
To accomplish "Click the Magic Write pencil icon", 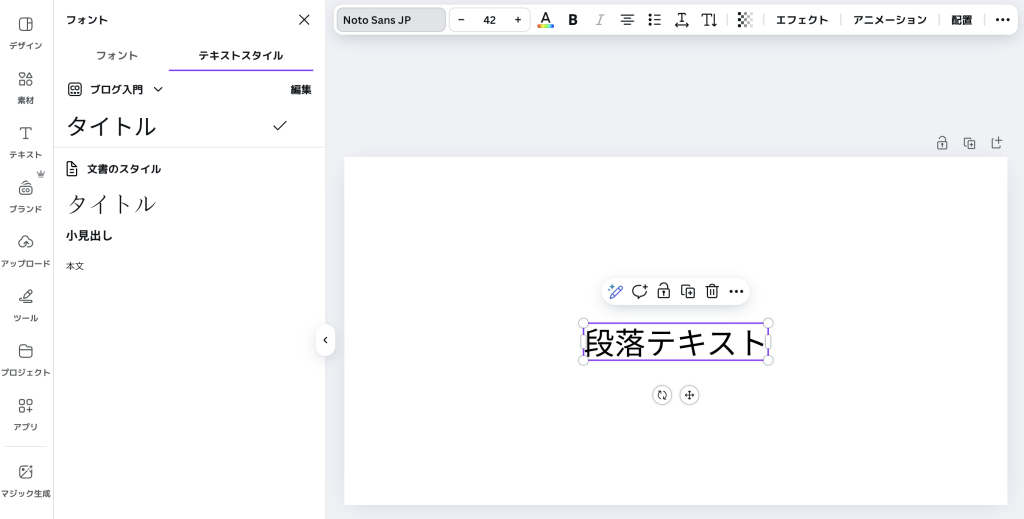I will pyautogui.click(x=615, y=291).
